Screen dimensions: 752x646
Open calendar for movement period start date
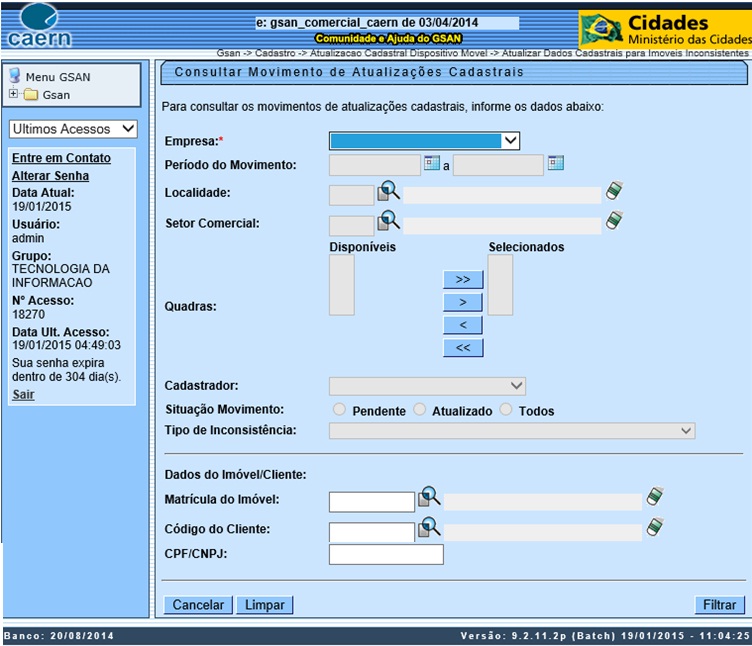(x=432, y=163)
